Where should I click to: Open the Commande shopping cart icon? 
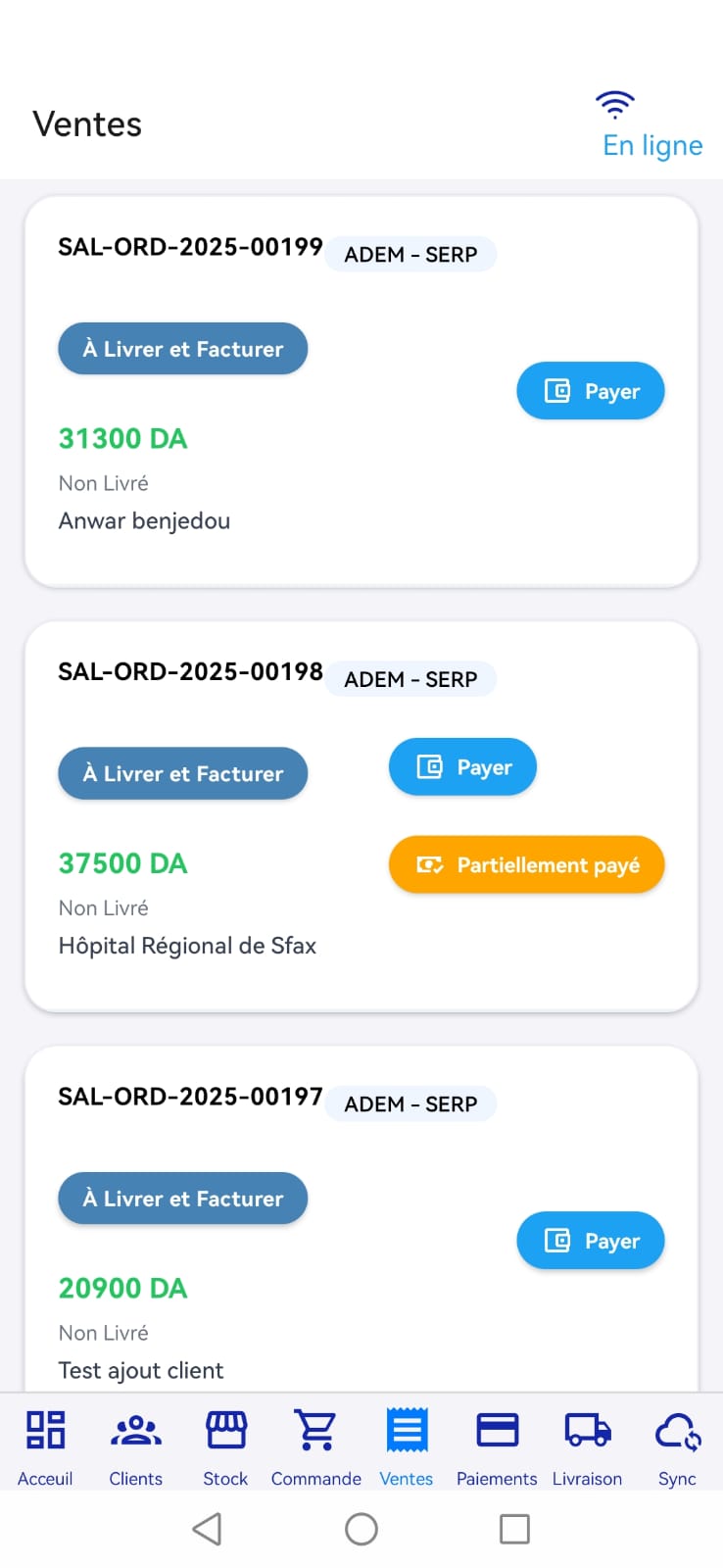click(316, 1431)
